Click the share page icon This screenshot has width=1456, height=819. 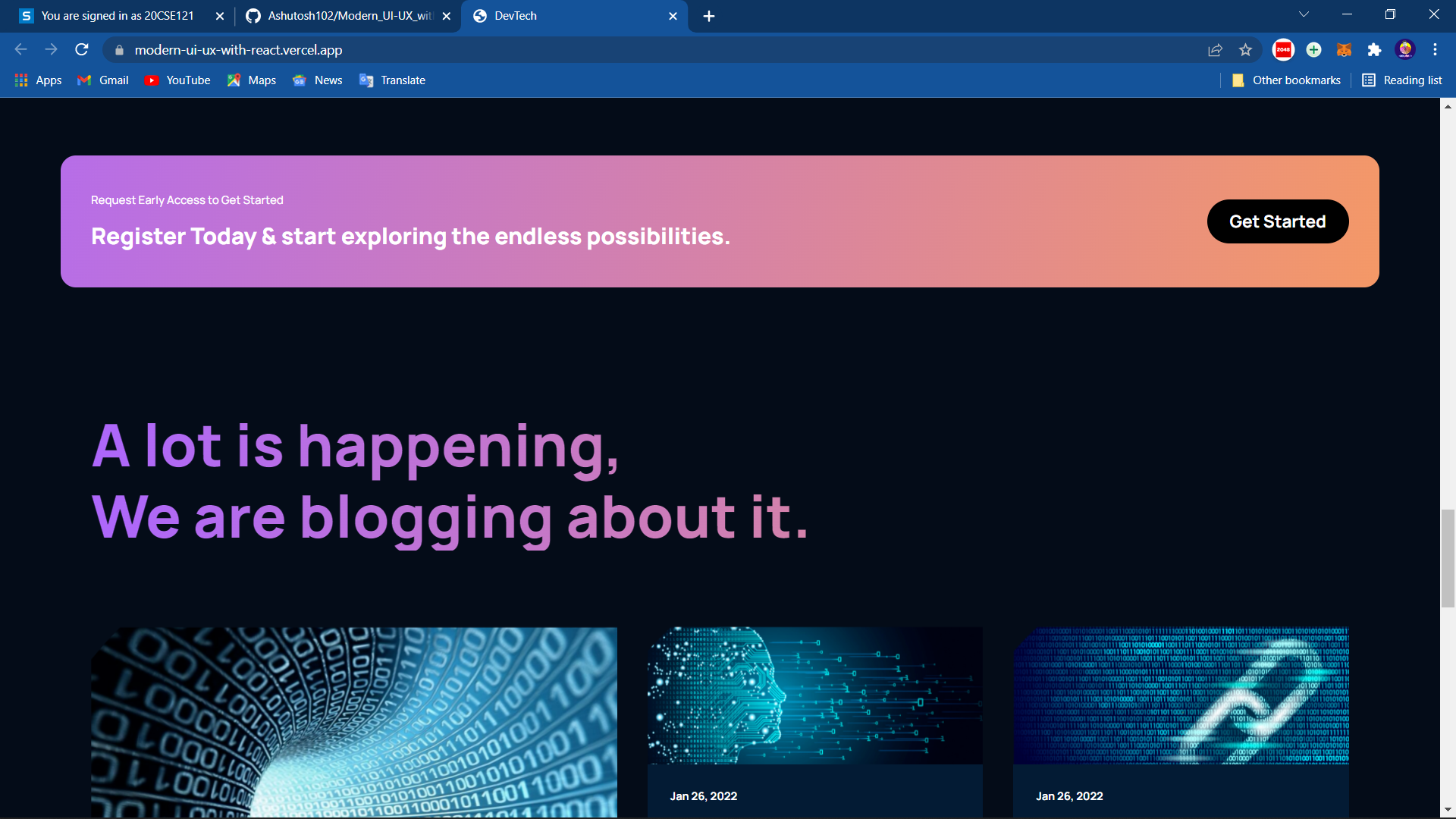click(x=1215, y=50)
